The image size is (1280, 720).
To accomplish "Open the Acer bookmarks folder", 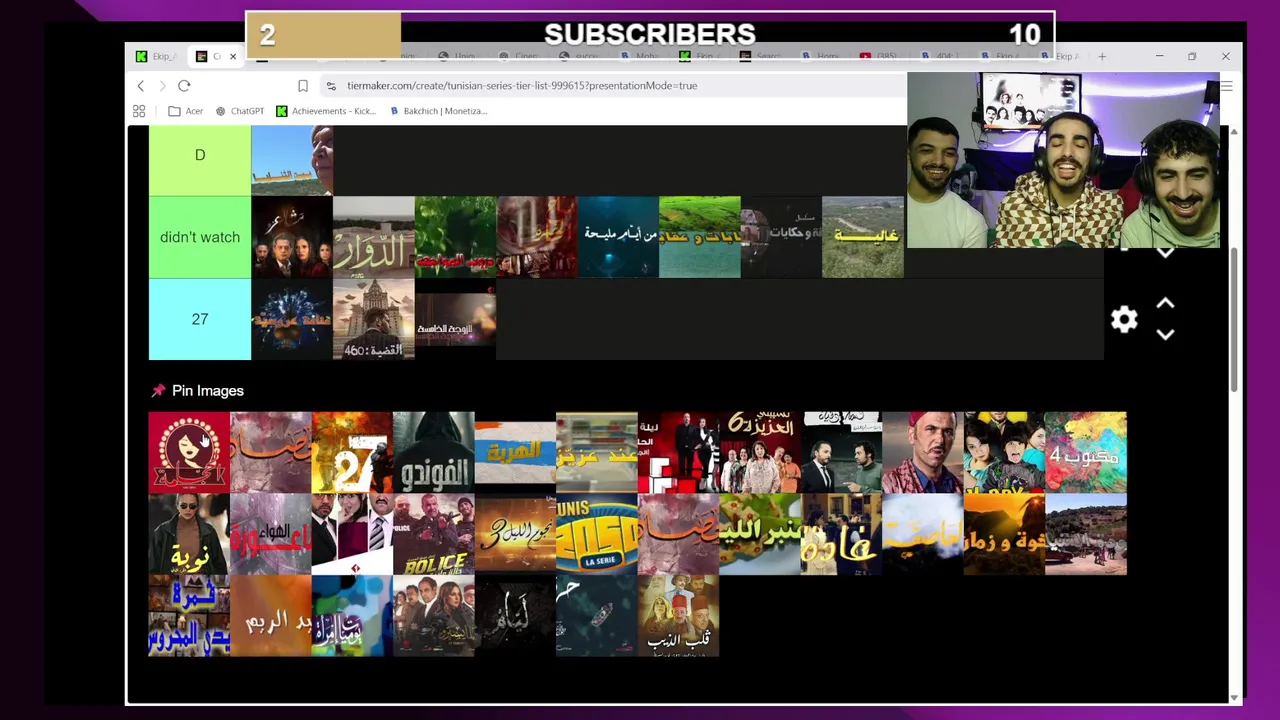I will coord(186,111).
